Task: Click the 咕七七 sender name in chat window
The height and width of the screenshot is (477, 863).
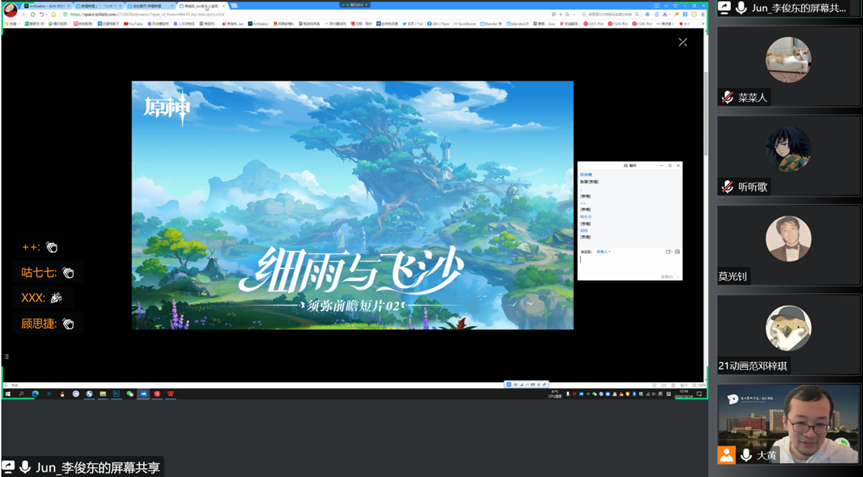Action: [586, 217]
